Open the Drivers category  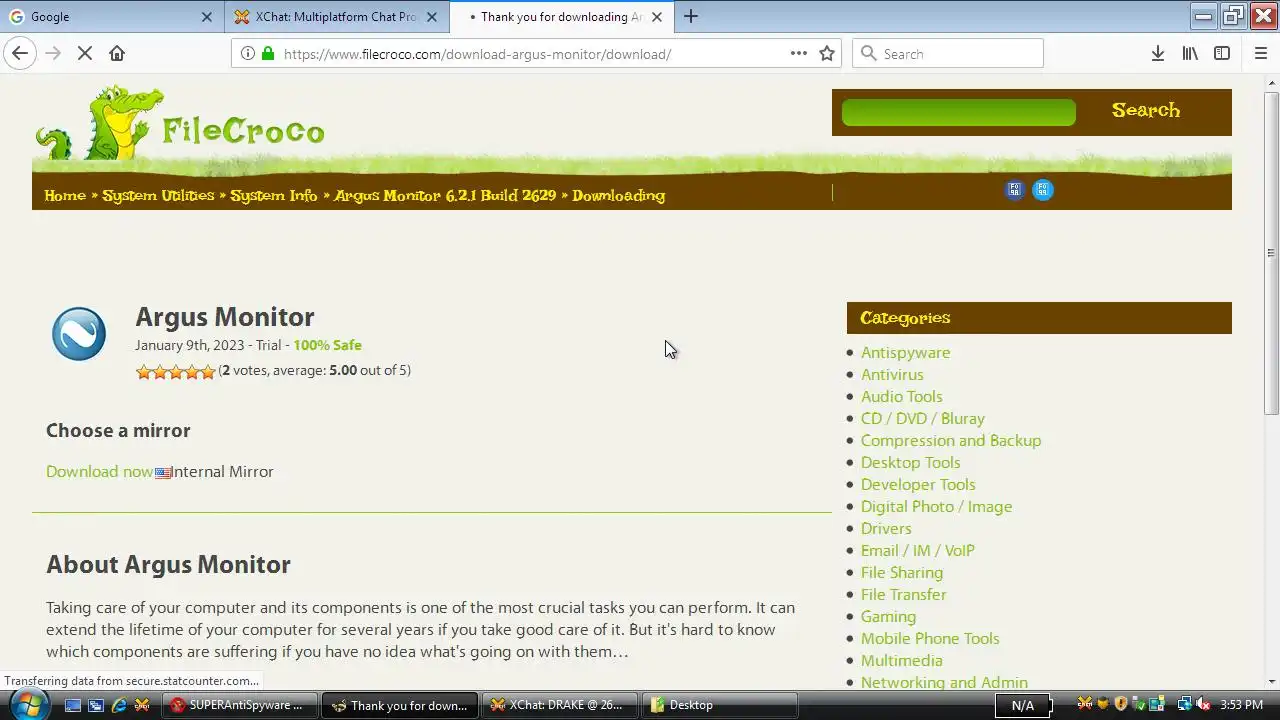[886, 528]
